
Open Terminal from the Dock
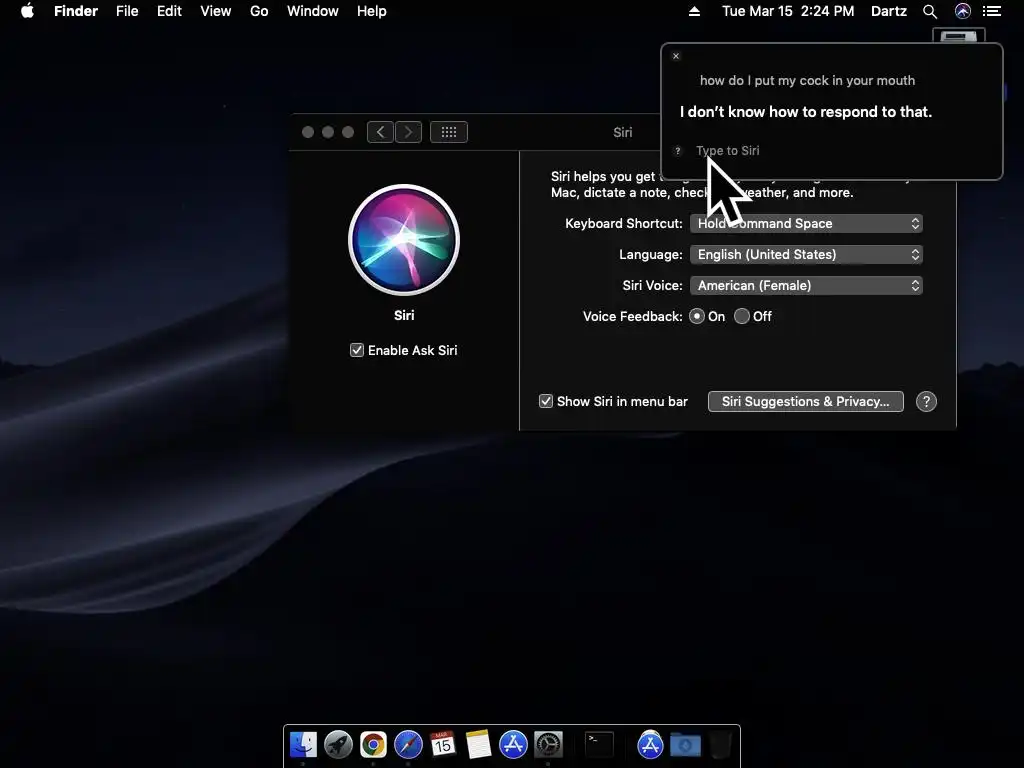(x=599, y=744)
